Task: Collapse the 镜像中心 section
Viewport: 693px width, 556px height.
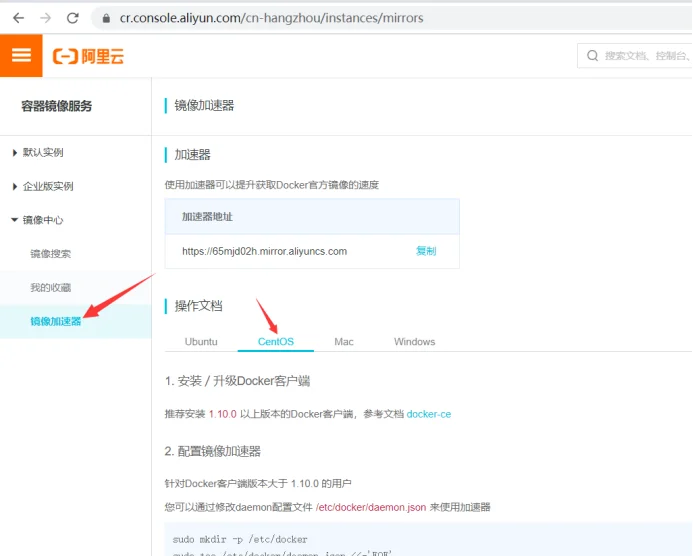Action: (x=38, y=220)
